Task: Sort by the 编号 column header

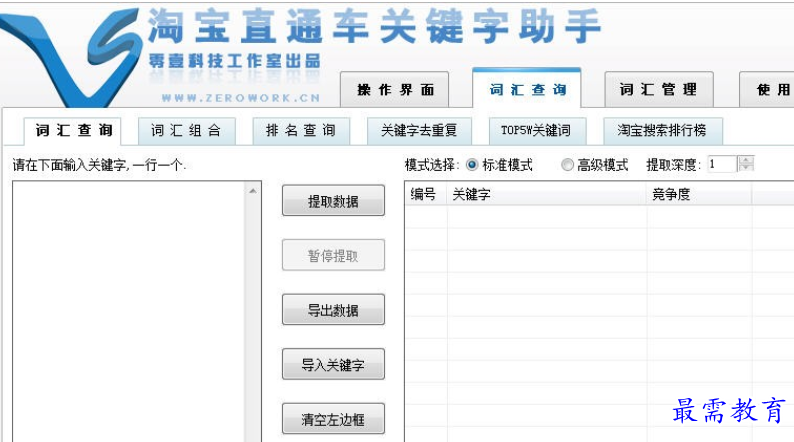Action: click(425, 194)
